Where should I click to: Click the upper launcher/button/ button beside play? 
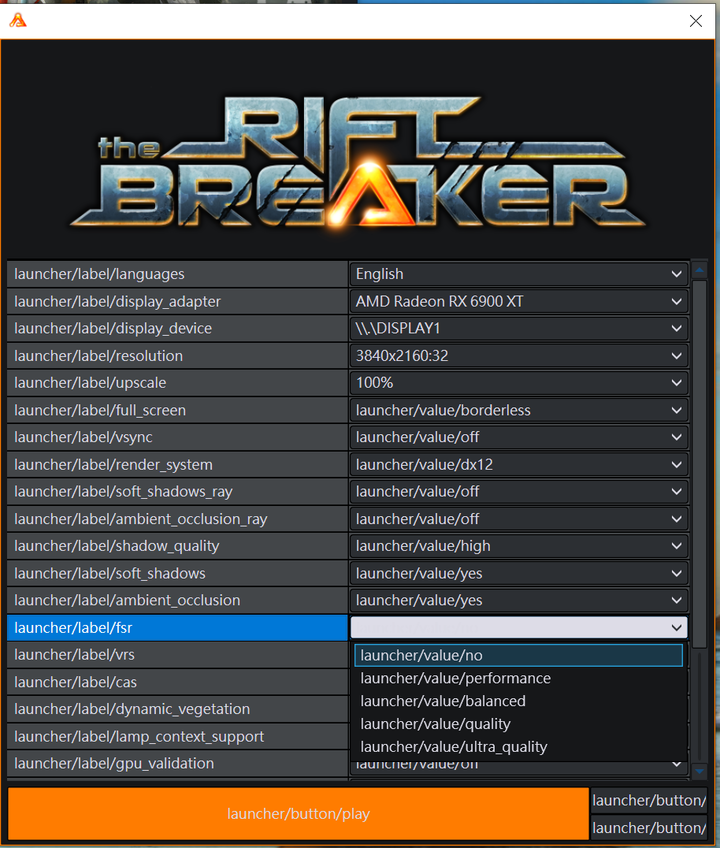click(x=649, y=800)
